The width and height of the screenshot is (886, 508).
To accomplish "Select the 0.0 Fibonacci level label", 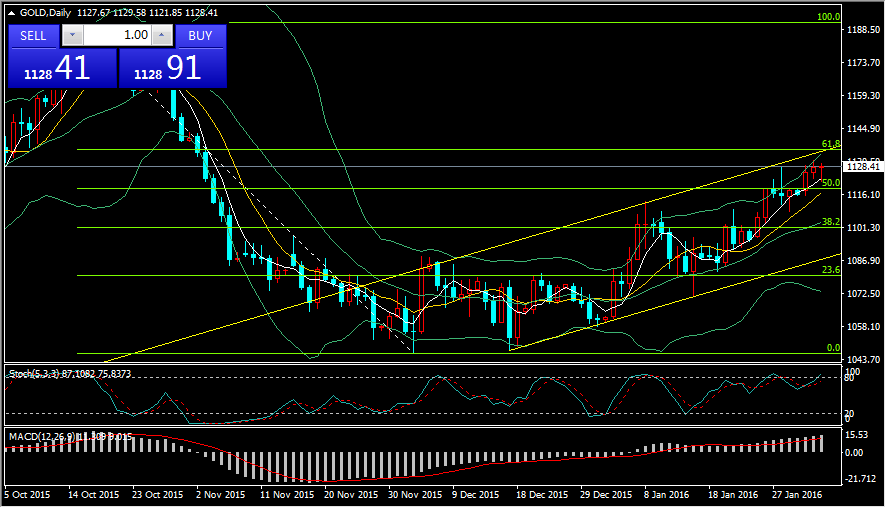I will click(x=831, y=347).
